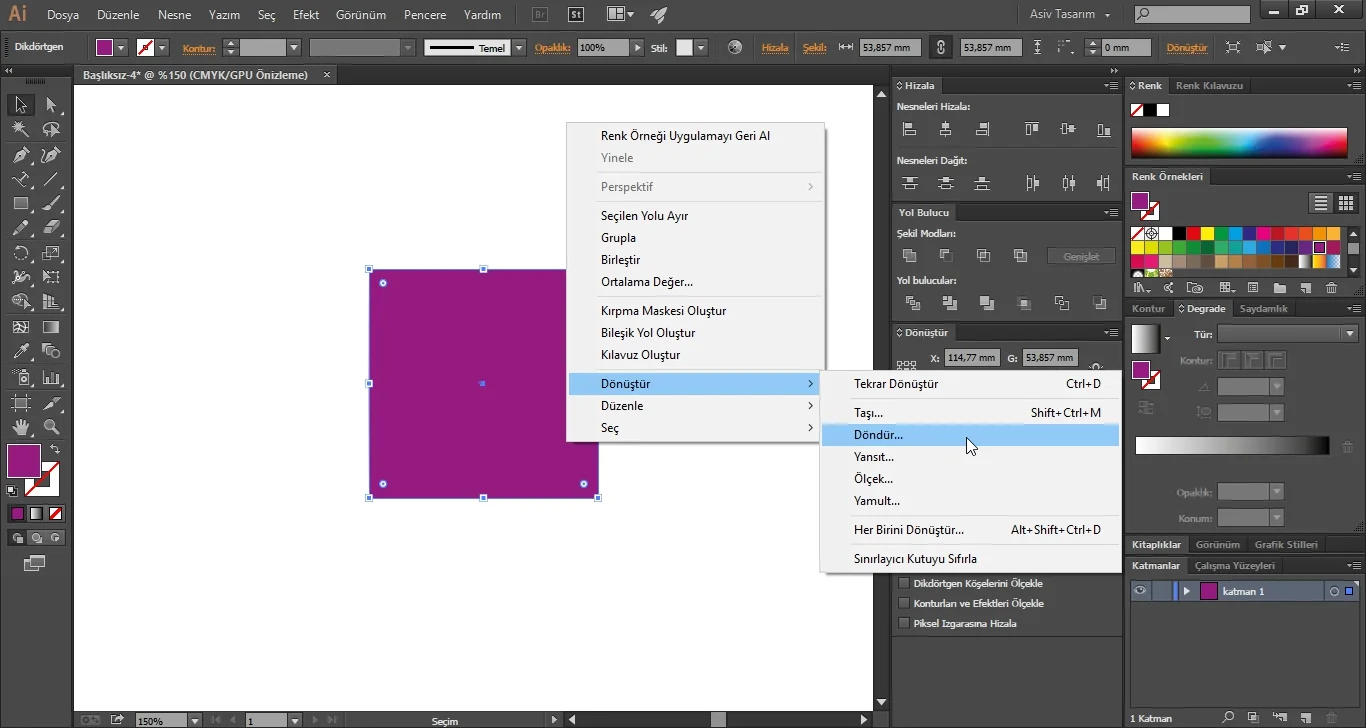Click the large magenta fill swatch in toolbox
The image size is (1366, 728).
(x=24, y=461)
